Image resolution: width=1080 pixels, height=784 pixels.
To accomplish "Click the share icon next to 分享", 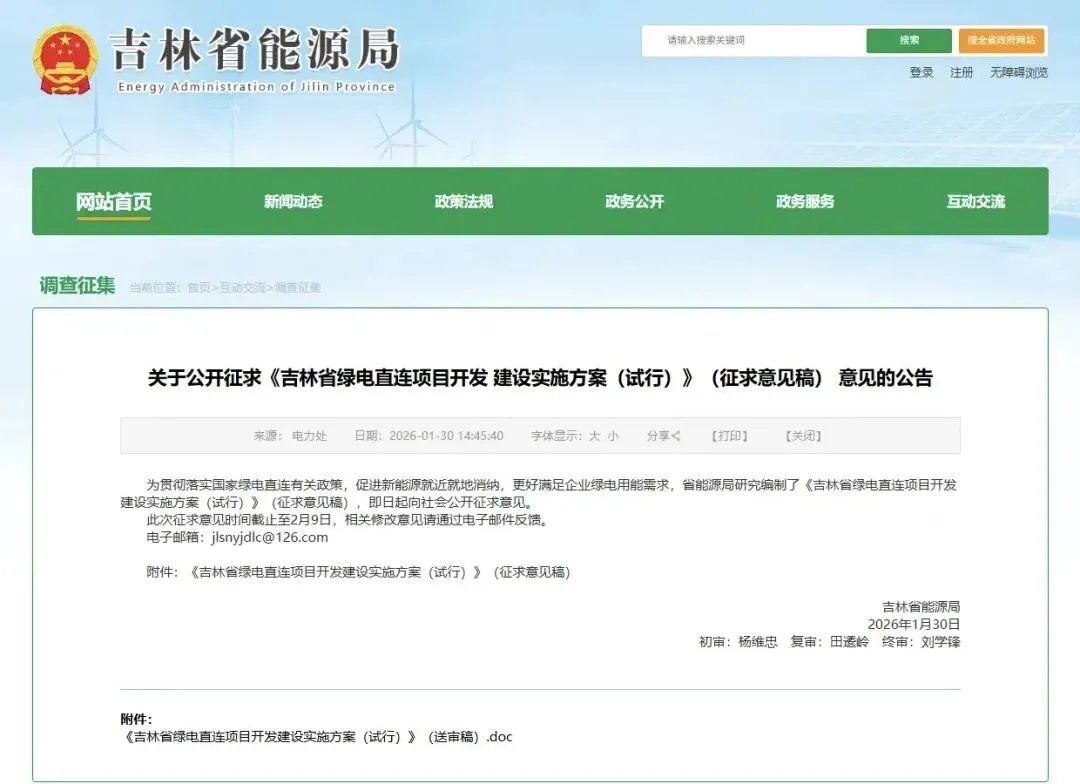I will [676, 436].
